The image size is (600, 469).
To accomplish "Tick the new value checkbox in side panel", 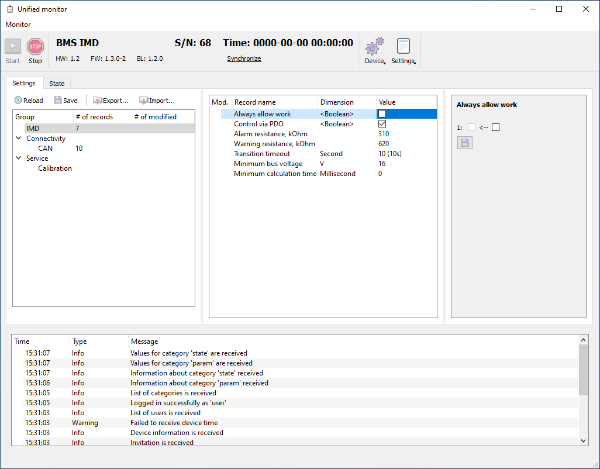I will [496, 127].
